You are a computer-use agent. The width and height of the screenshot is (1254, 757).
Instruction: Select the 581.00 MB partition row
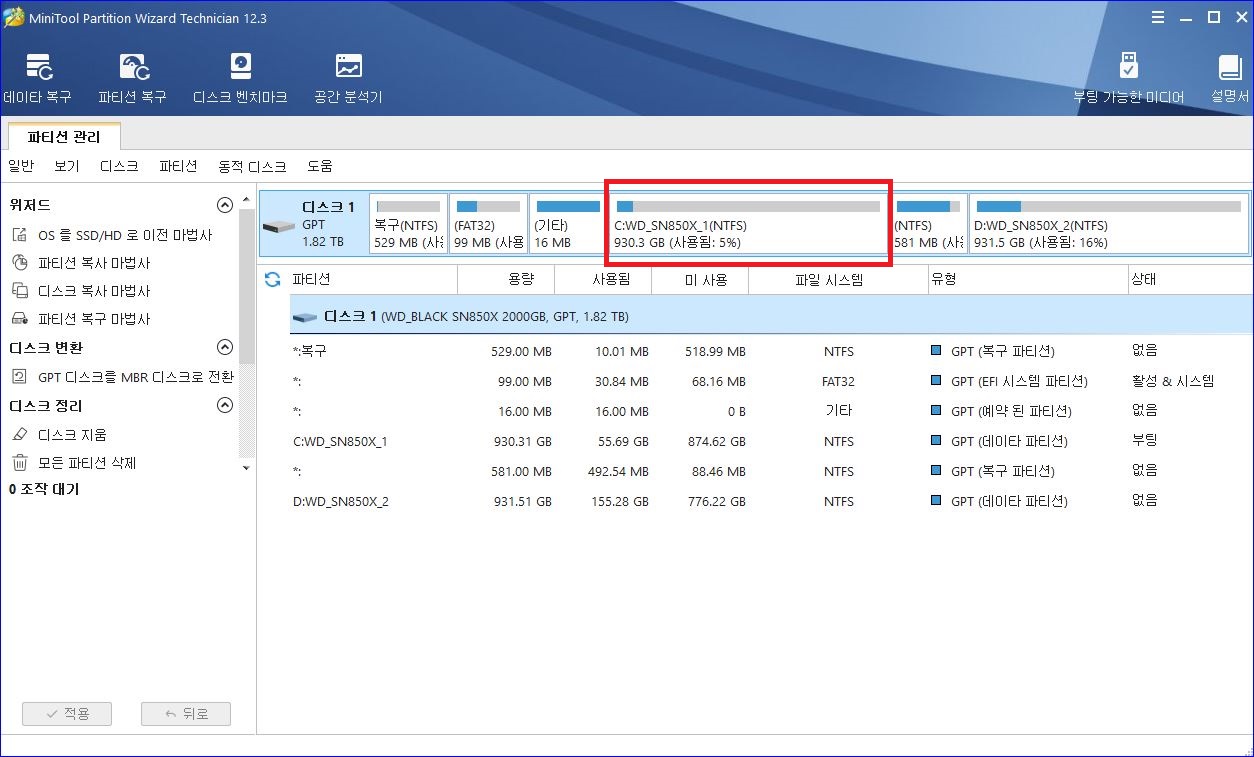[771, 471]
